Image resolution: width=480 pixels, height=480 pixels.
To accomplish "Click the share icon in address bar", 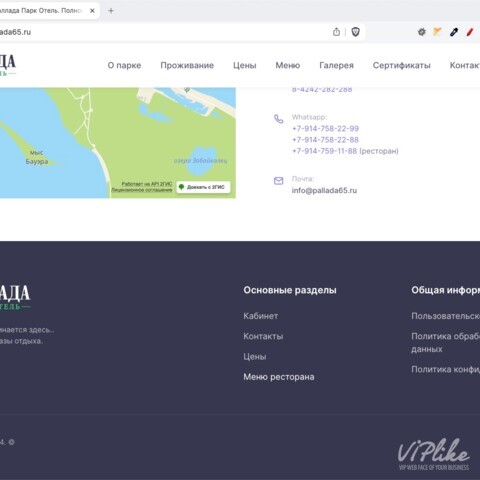I will tap(336, 32).
